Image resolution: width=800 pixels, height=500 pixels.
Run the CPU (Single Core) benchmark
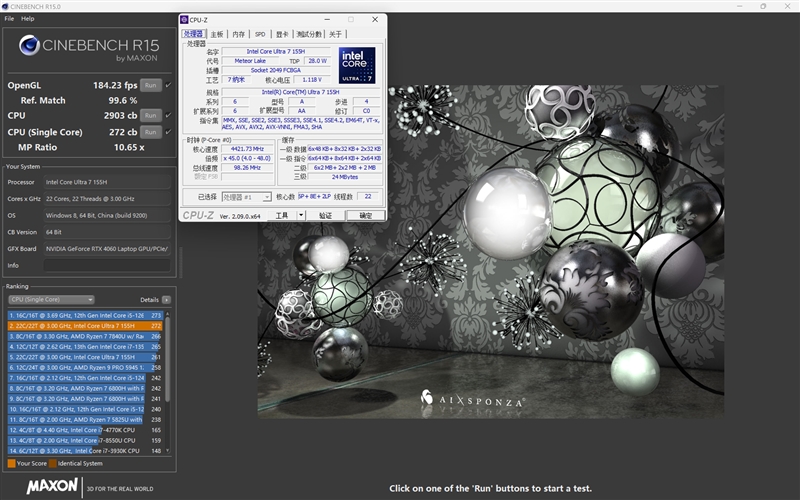pyautogui.click(x=151, y=132)
